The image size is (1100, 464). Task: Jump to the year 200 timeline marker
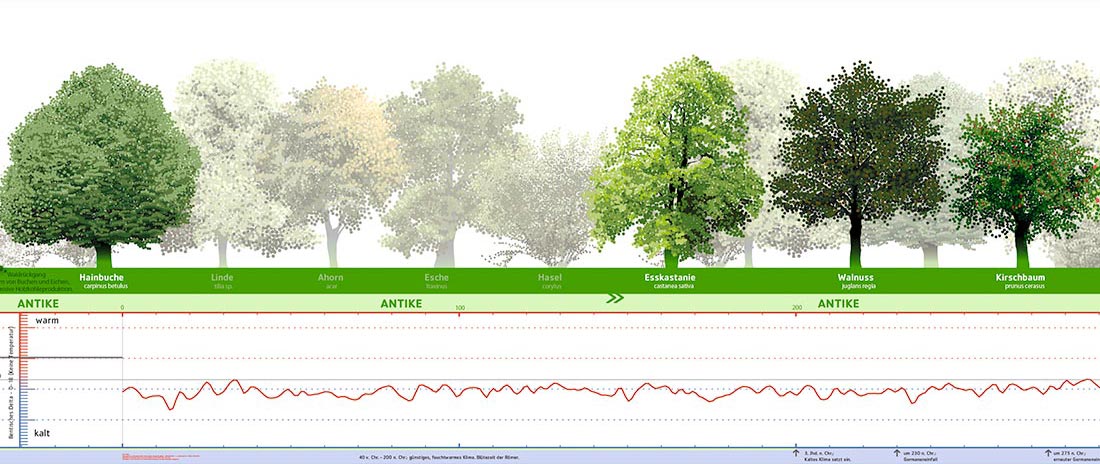click(797, 307)
